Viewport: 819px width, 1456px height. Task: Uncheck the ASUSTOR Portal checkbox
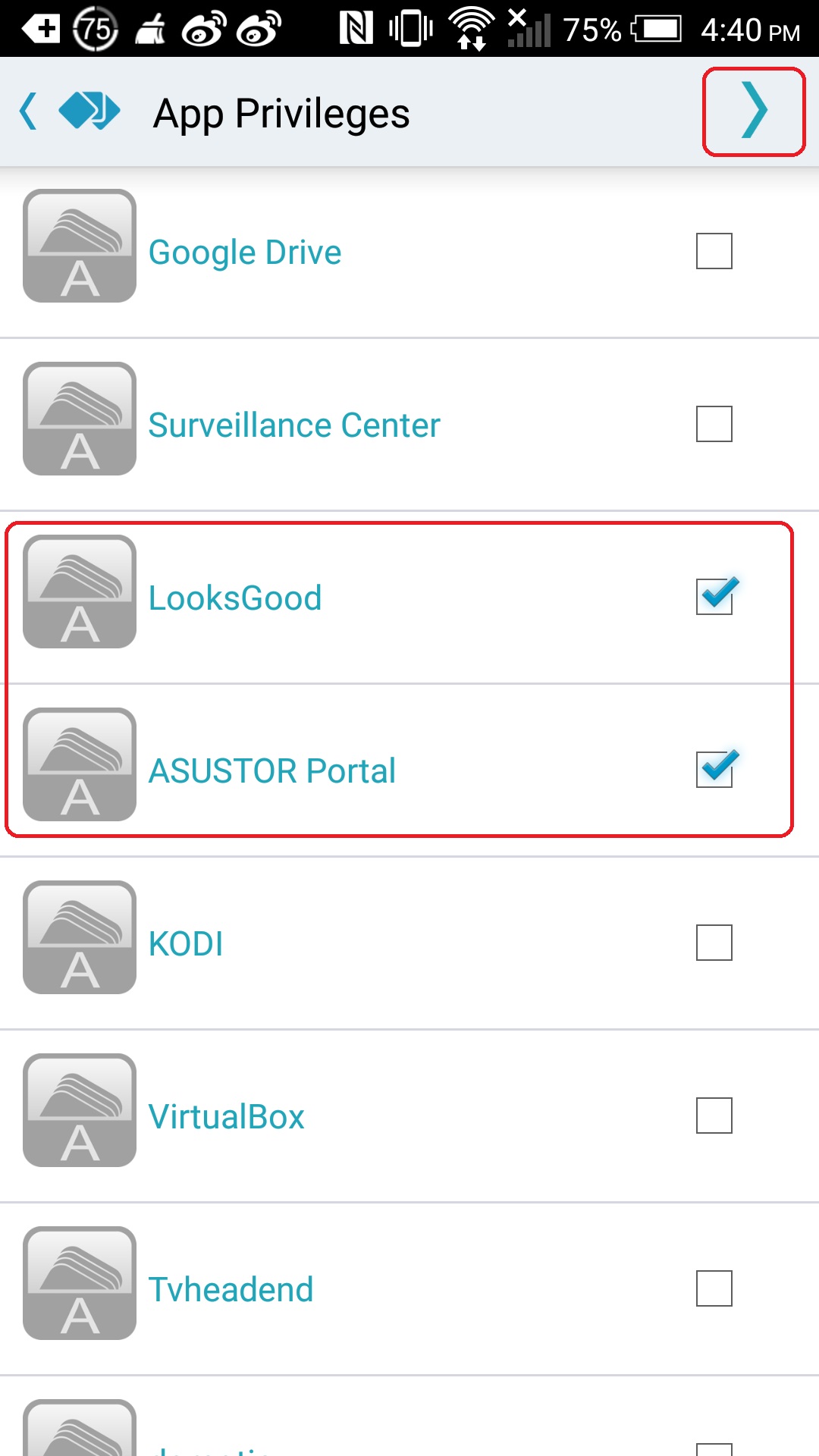point(714,770)
